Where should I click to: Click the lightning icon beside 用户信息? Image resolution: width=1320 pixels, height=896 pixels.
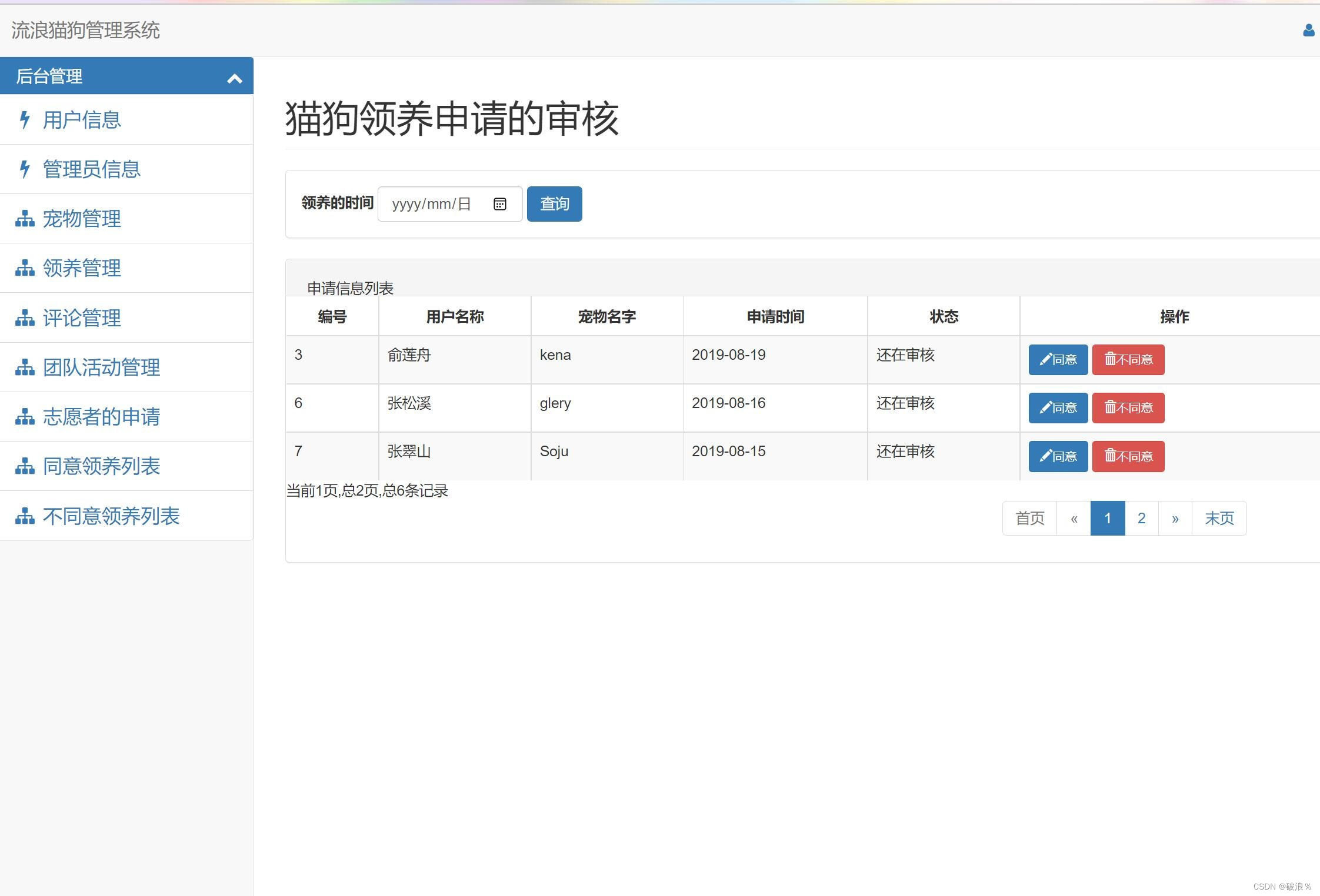[25, 120]
